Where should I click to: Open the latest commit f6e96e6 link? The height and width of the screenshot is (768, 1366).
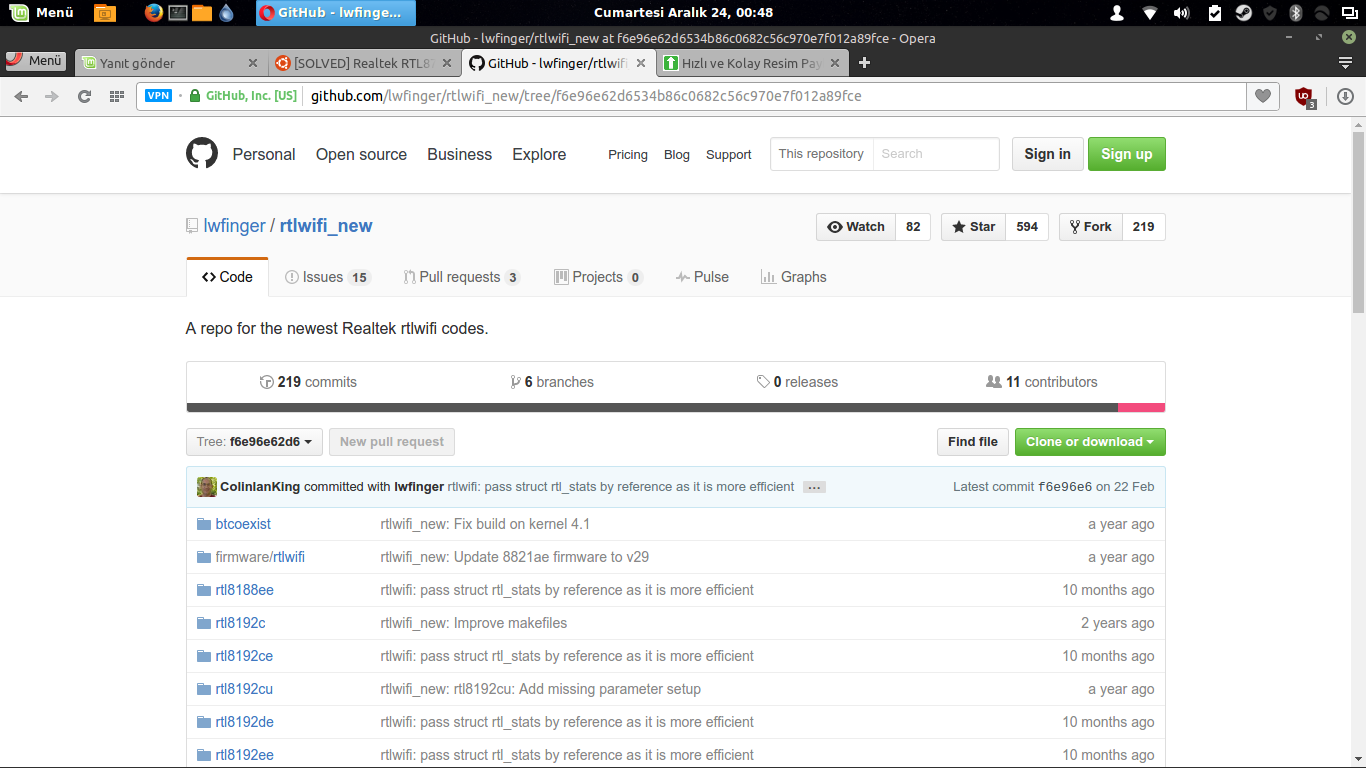[1064, 487]
